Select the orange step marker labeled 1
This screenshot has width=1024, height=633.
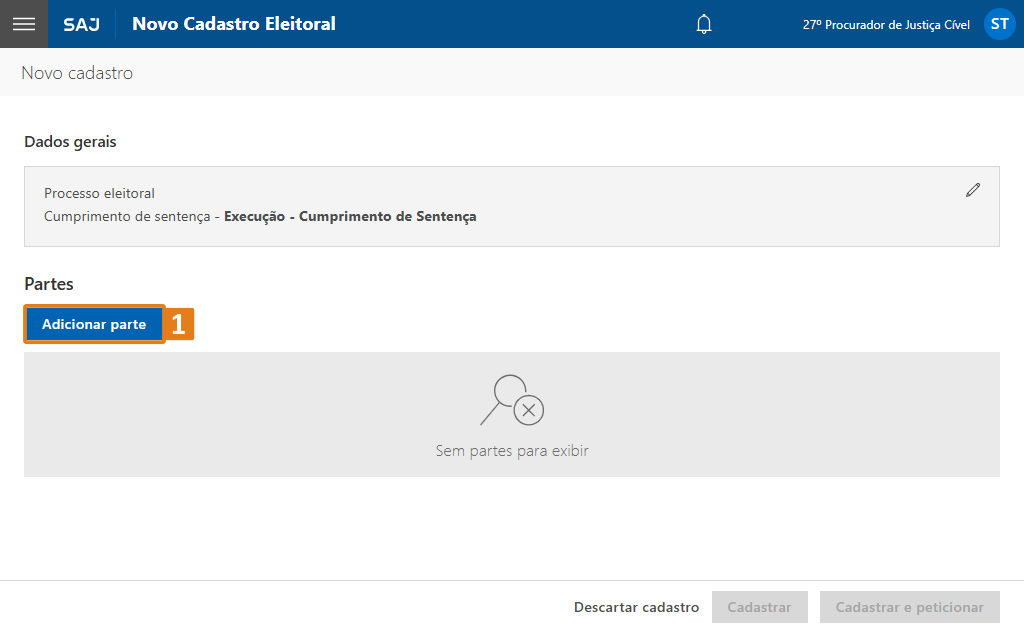tap(180, 323)
